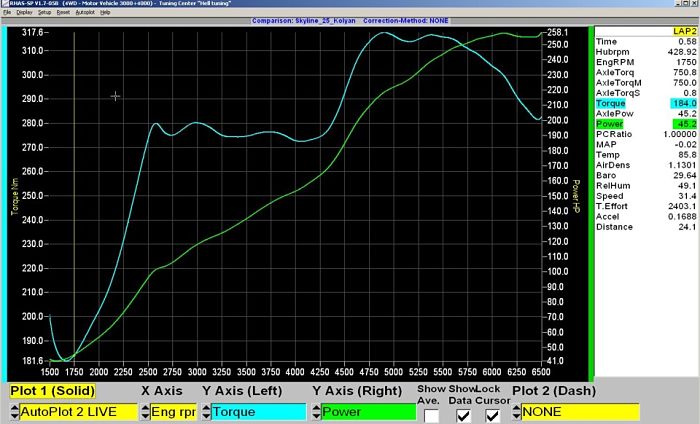Click the 258.1 maximum power axis value
The width and height of the screenshot is (700, 424).
(558, 33)
